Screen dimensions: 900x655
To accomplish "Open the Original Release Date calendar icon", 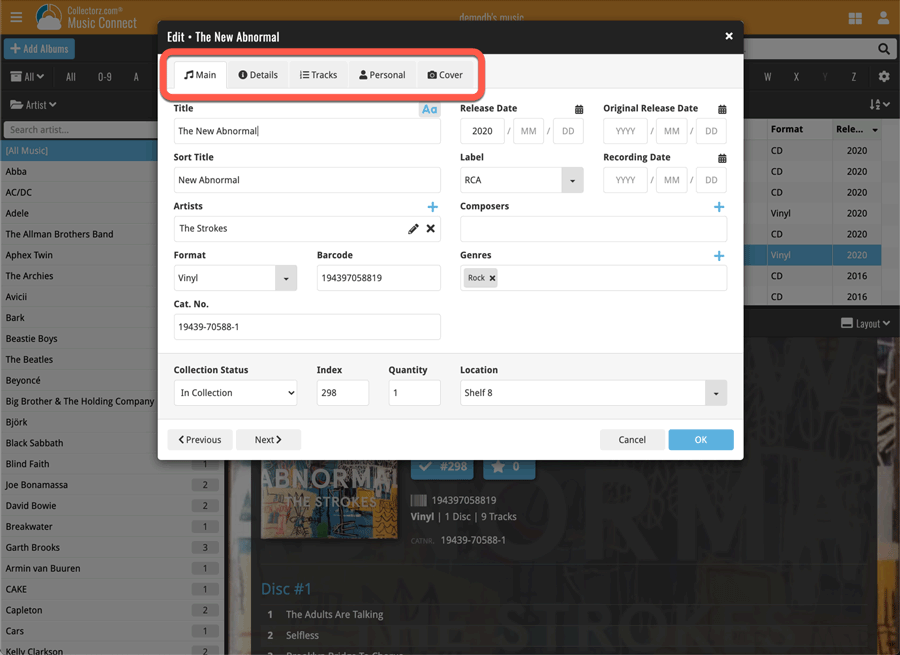I will [722, 109].
